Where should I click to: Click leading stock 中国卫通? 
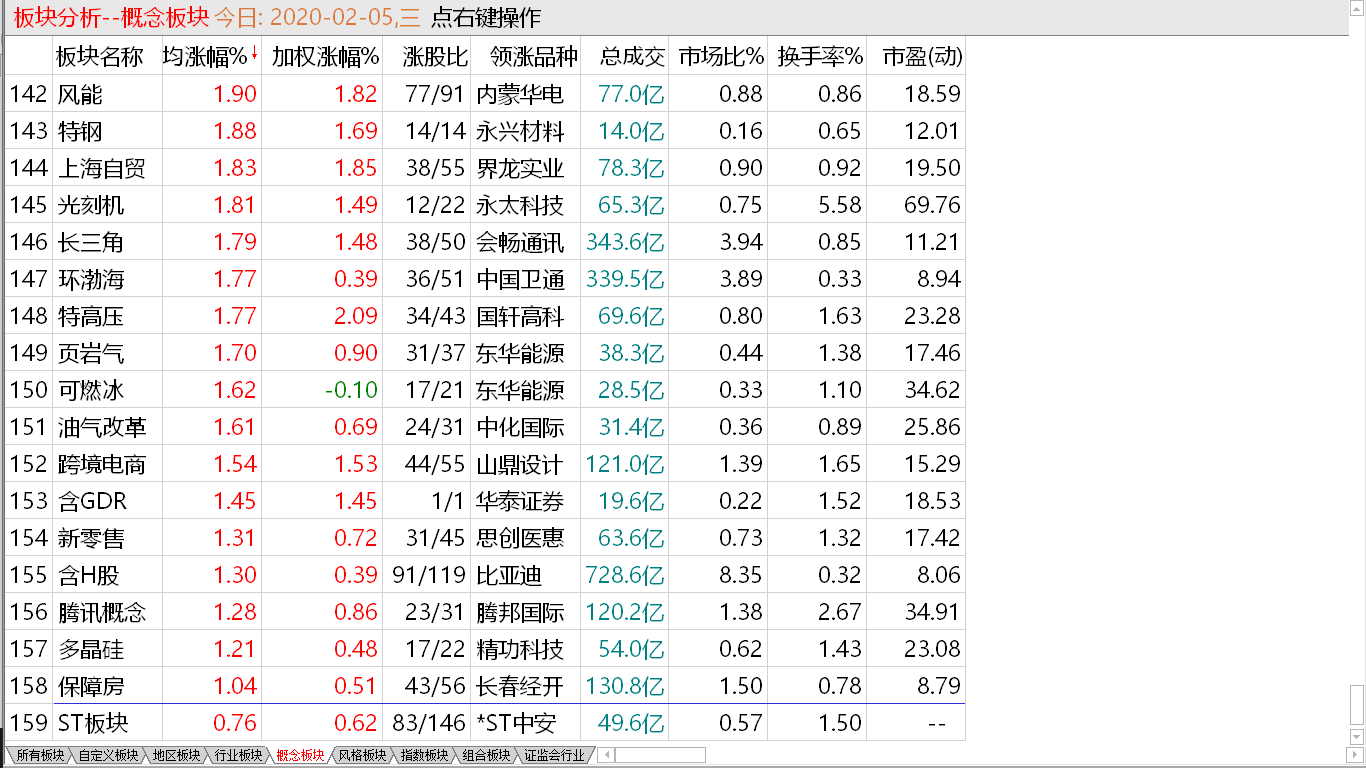(520, 279)
